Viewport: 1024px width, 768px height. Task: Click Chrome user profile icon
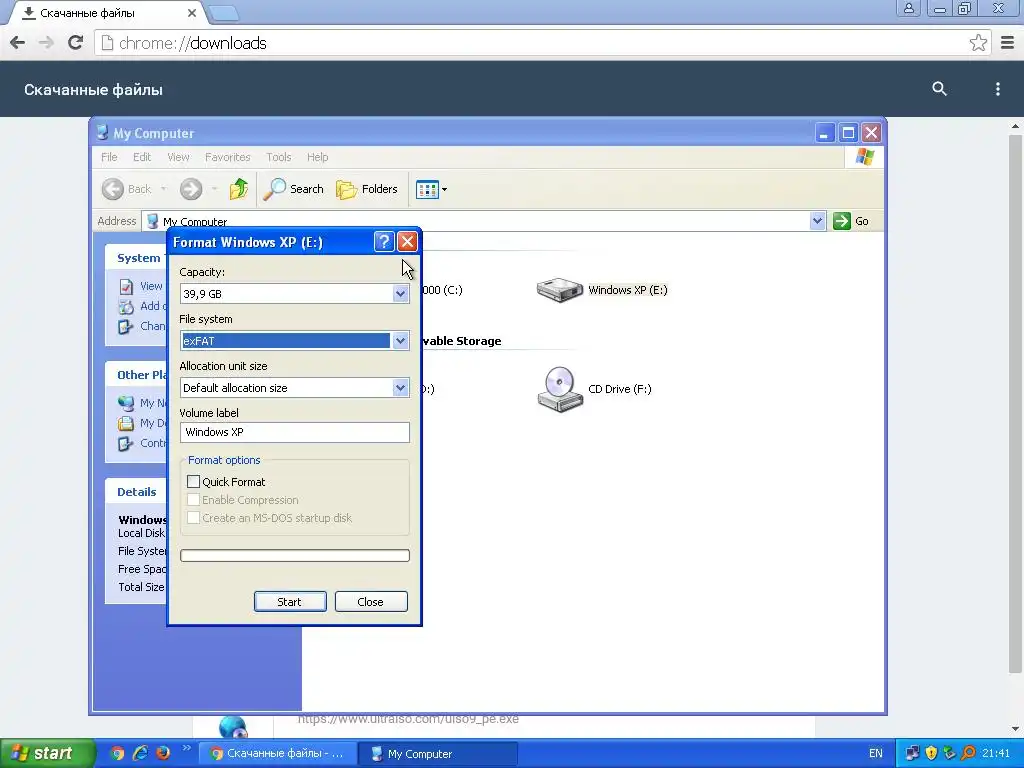(x=908, y=8)
